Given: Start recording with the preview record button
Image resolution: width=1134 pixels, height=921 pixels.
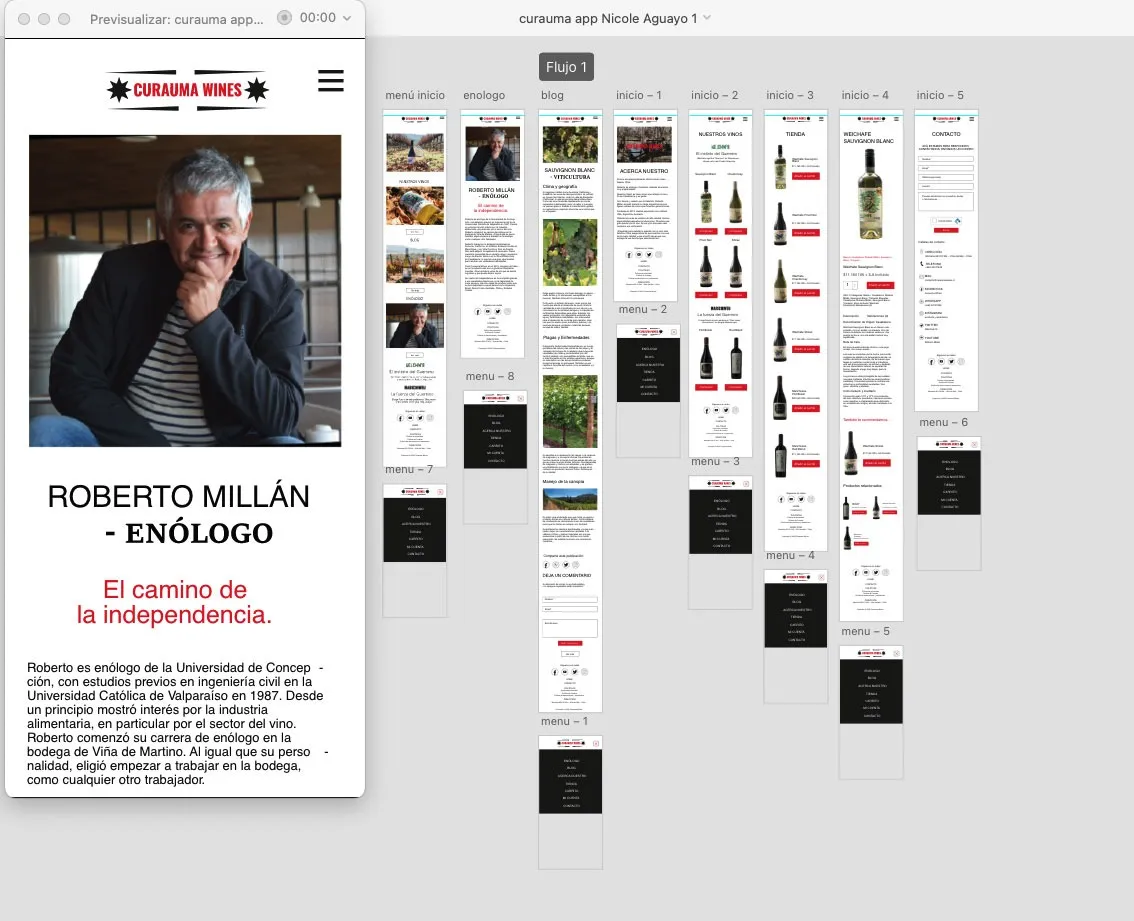Looking at the screenshot, I should click(x=284, y=18).
